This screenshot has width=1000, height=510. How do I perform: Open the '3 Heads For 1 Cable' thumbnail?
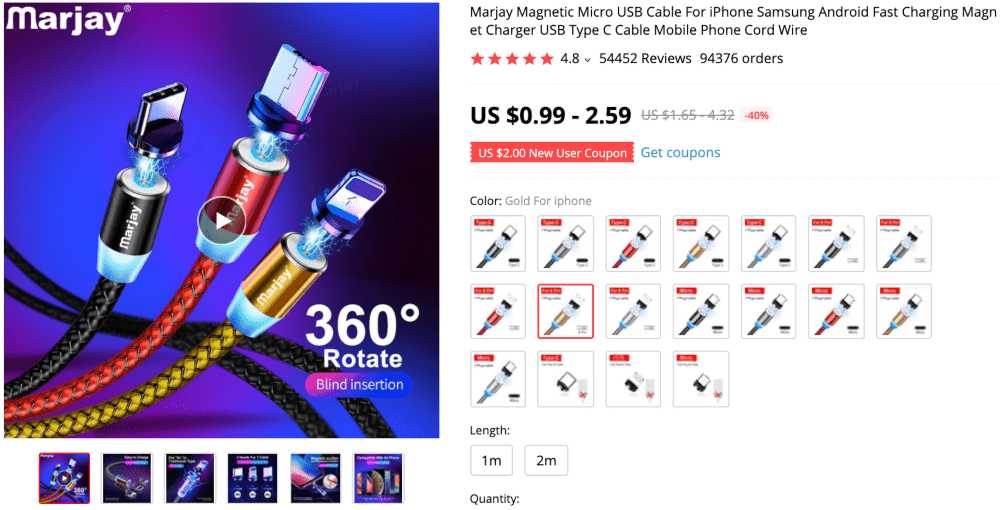[253, 478]
